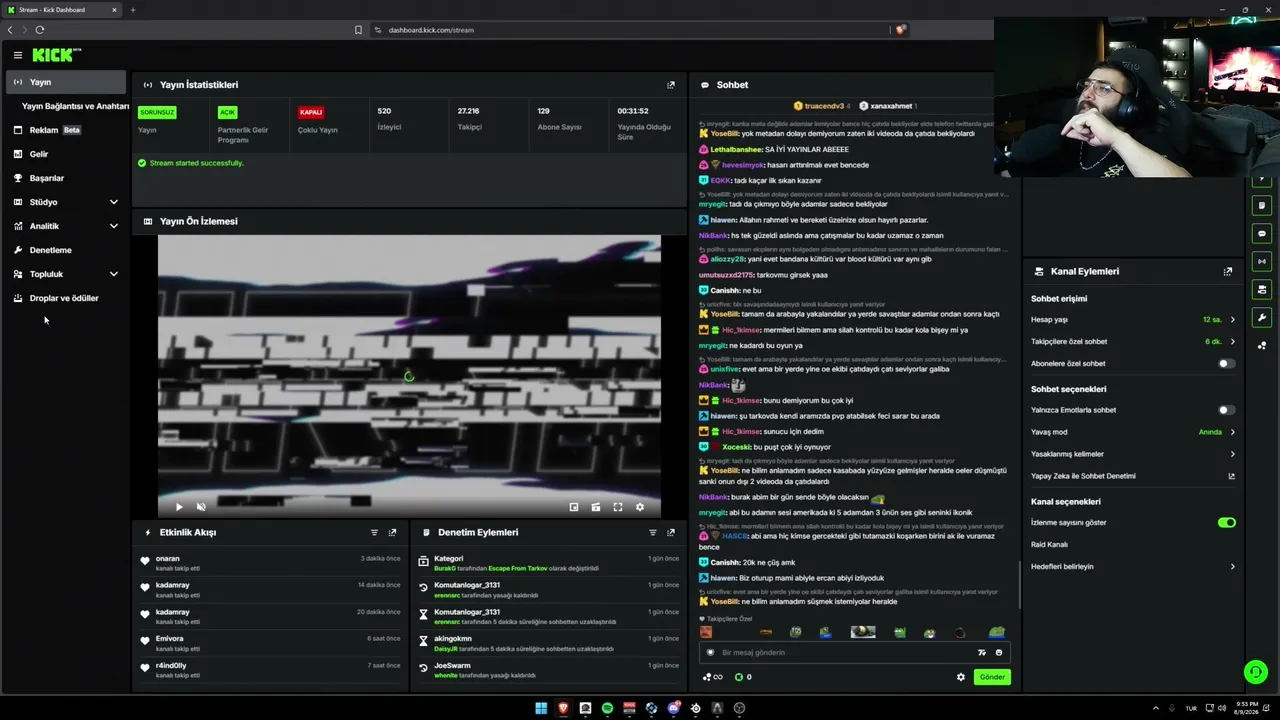The width and height of the screenshot is (1280, 720).
Task: Open the preview player settings gear
Action: click(640, 507)
